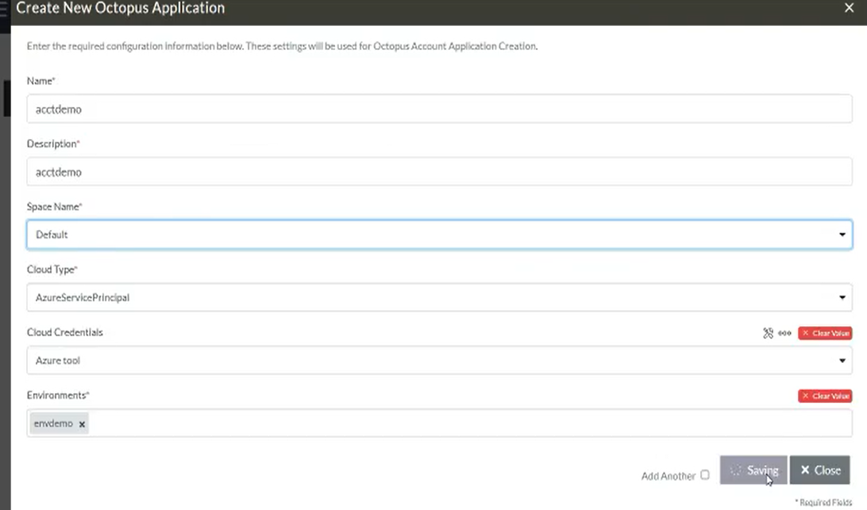Click the Close button at bottom

tap(820, 470)
